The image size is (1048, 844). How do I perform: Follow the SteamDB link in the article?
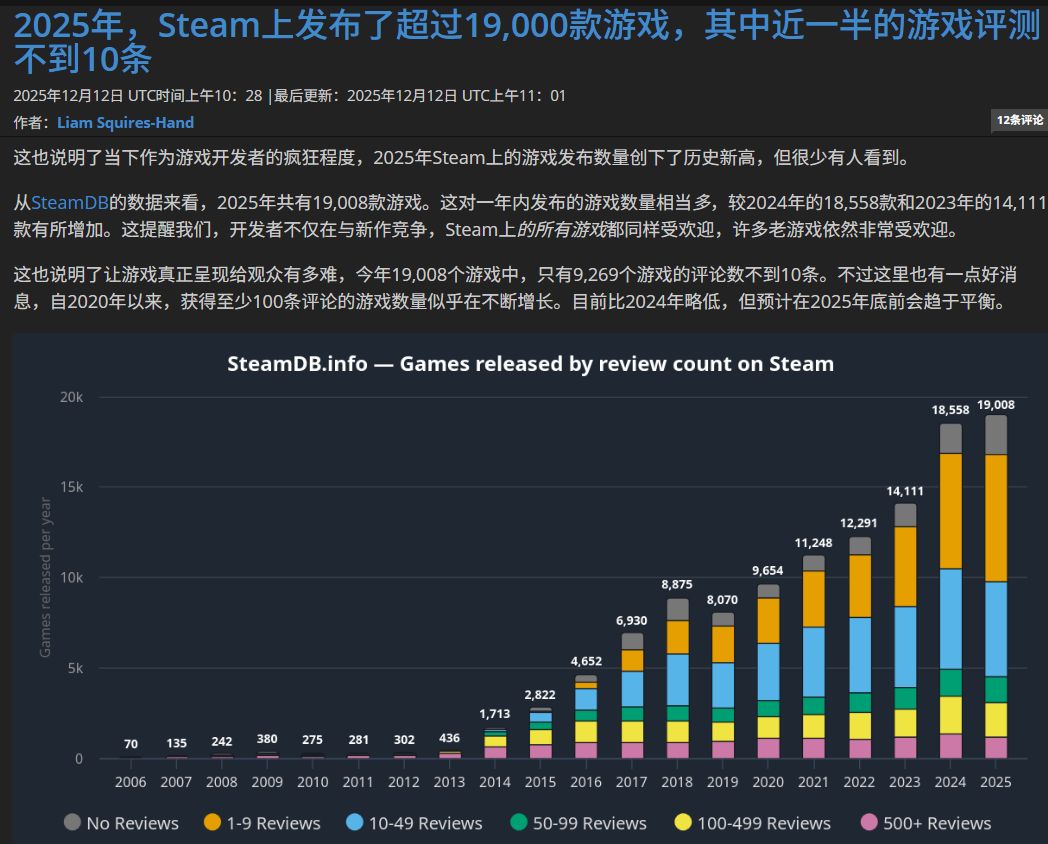point(70,202)
